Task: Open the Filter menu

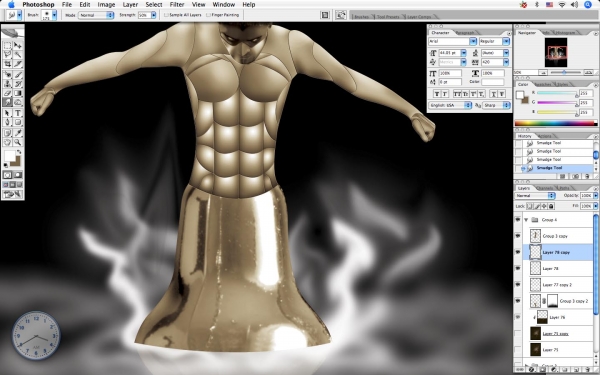Action: [x=177, y=5]
